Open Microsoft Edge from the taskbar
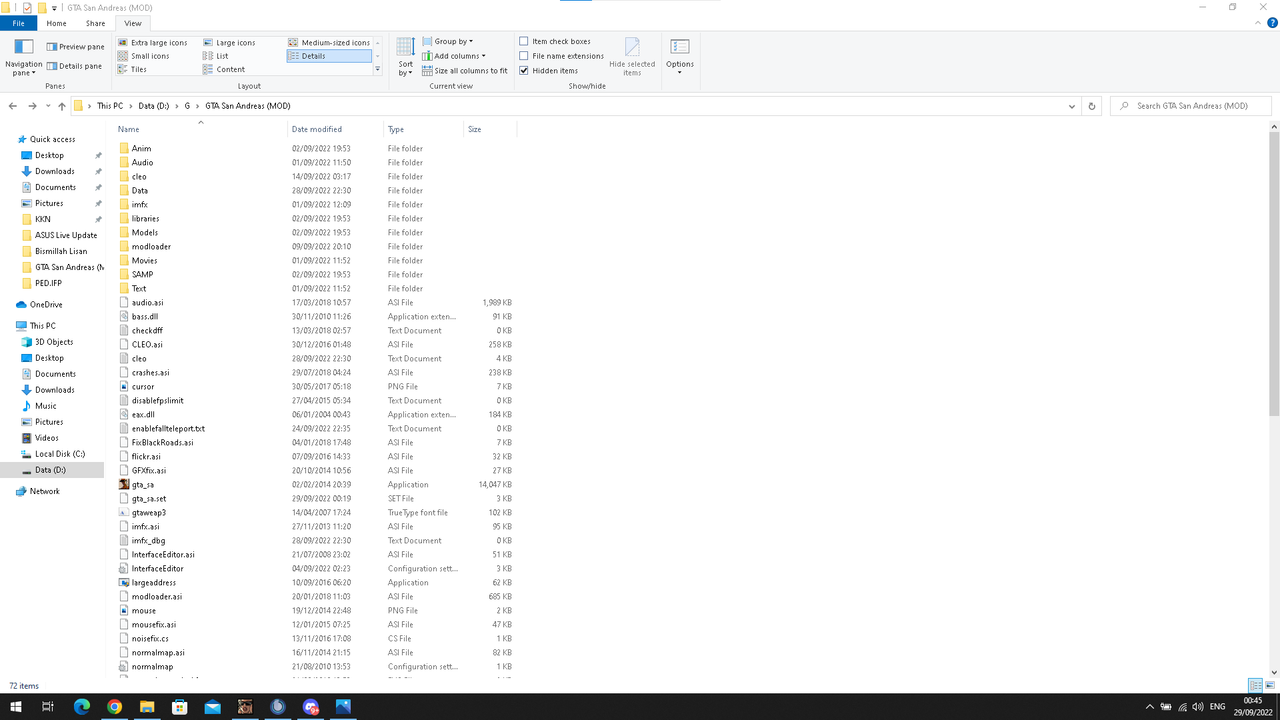The height and width of the screenshot is (720, 1280). (82, 706)
